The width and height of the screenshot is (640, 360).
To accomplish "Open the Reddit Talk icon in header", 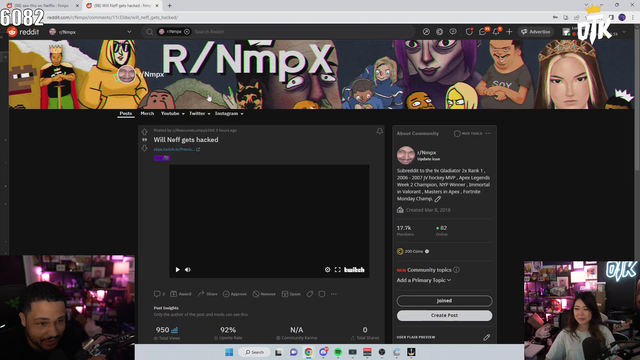I will click(x=453, y=32).
